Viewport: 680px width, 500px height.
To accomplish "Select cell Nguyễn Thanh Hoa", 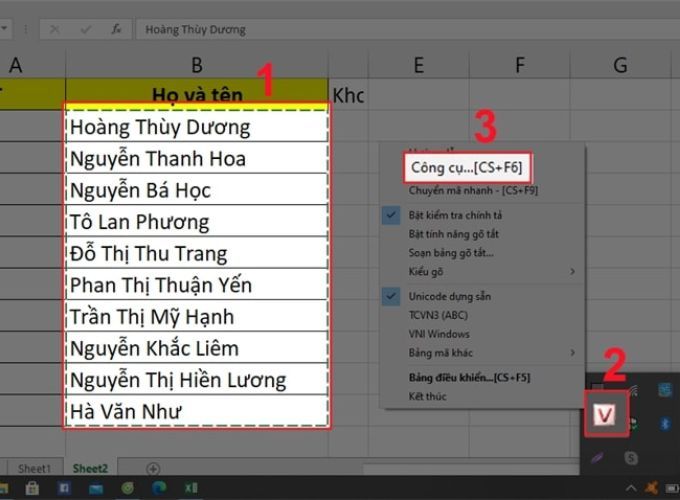I will click(197, 158).
